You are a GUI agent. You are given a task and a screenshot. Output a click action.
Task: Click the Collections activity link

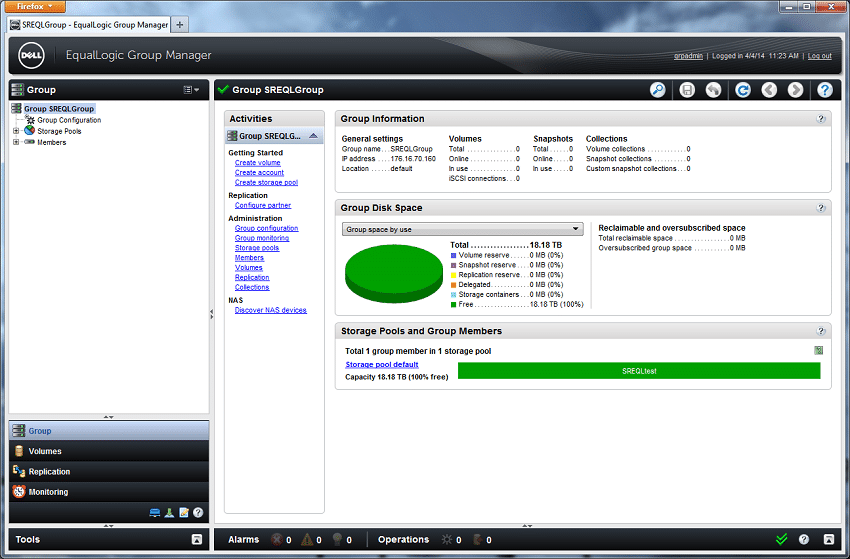(252, 287)
